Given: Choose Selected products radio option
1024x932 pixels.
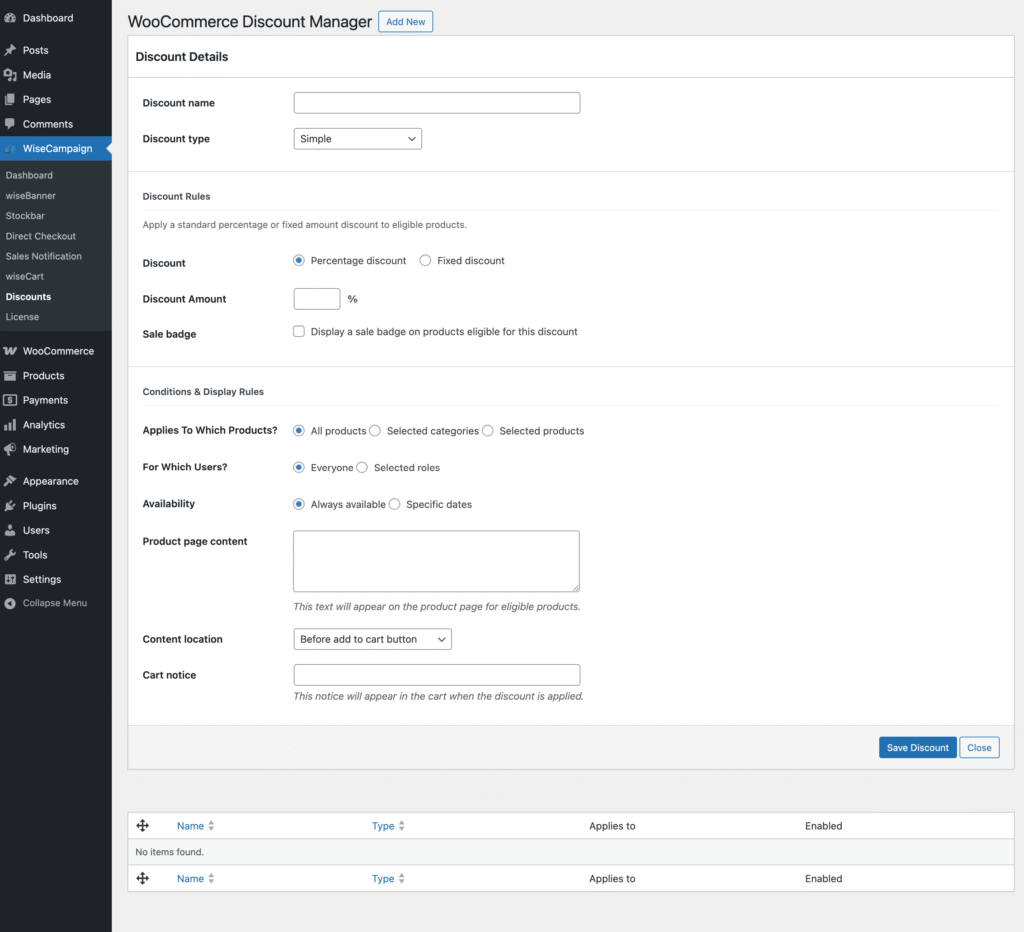Looking at the screenshot, I should coord(488,431).
